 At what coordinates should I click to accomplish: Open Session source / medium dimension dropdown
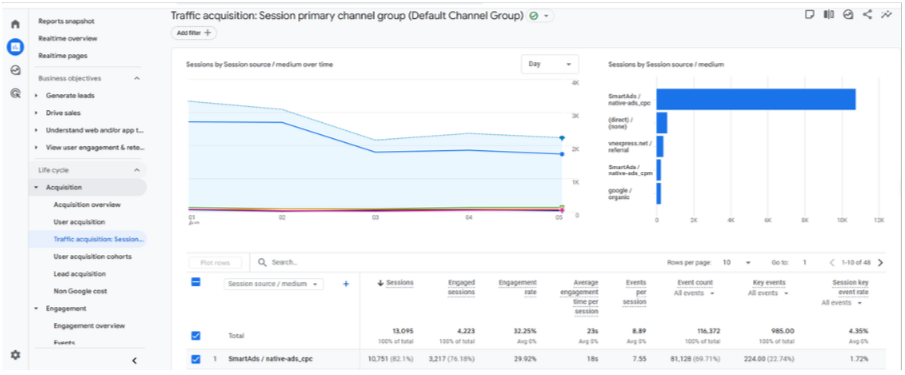[x=274, y=284]
